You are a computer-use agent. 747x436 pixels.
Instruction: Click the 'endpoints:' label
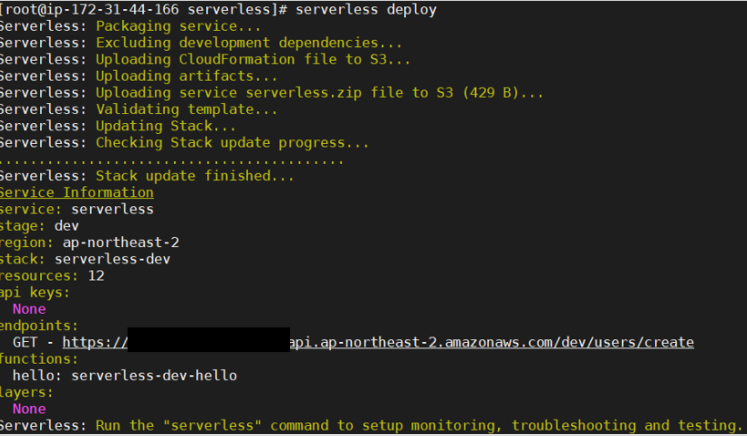point(39,326)
